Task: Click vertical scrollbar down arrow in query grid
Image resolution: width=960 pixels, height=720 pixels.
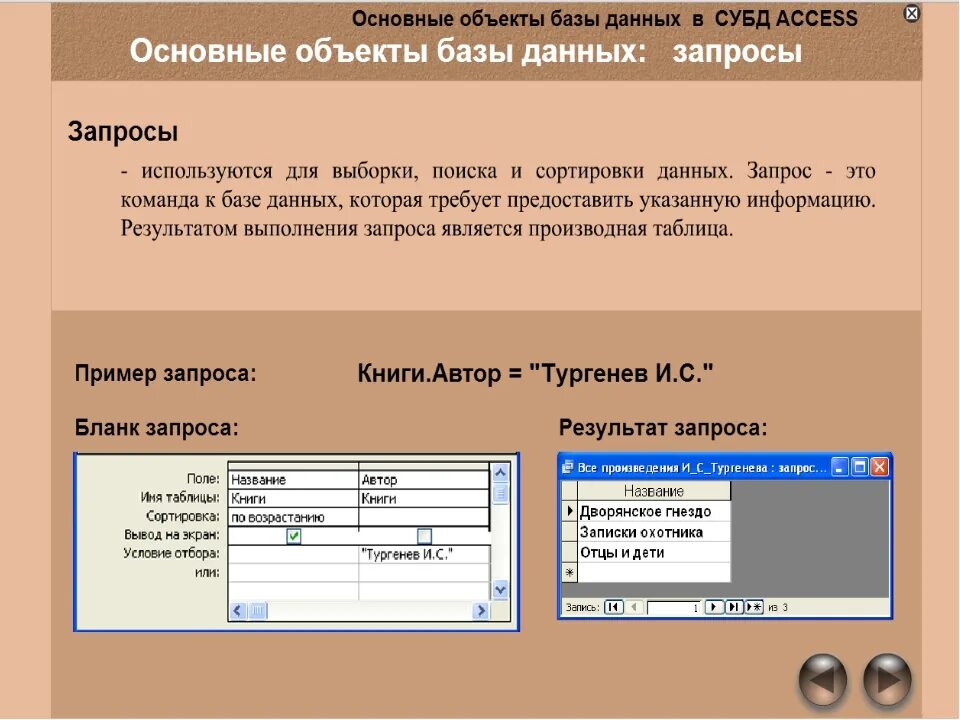Action: [x=500, y=590]
